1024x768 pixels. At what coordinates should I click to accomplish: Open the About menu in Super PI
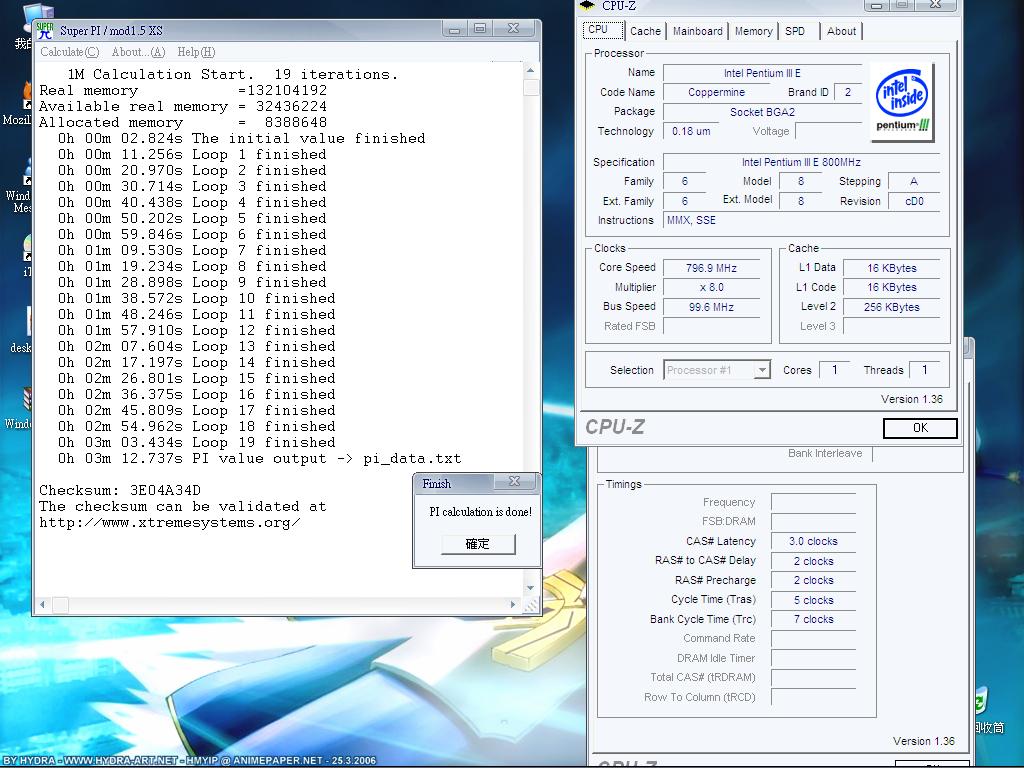coord(138,52)
